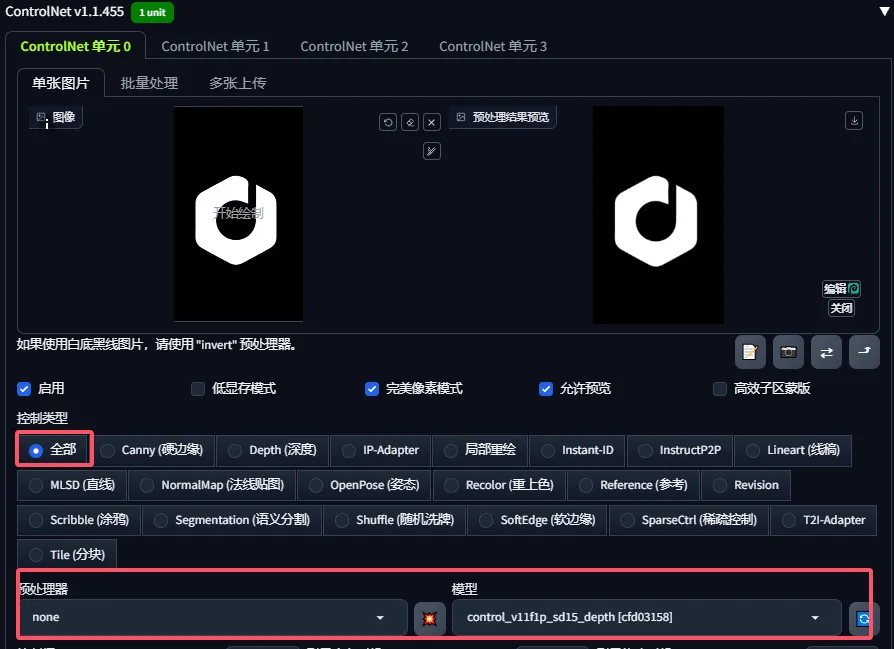
Task: Select the OpenPose (姿态) control type
Action: point(364,485)
